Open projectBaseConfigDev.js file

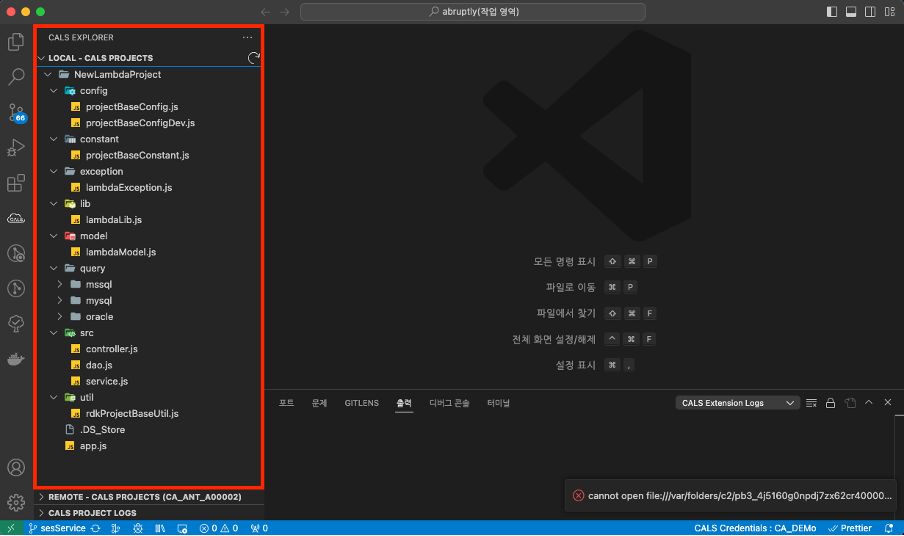[140, 123]
